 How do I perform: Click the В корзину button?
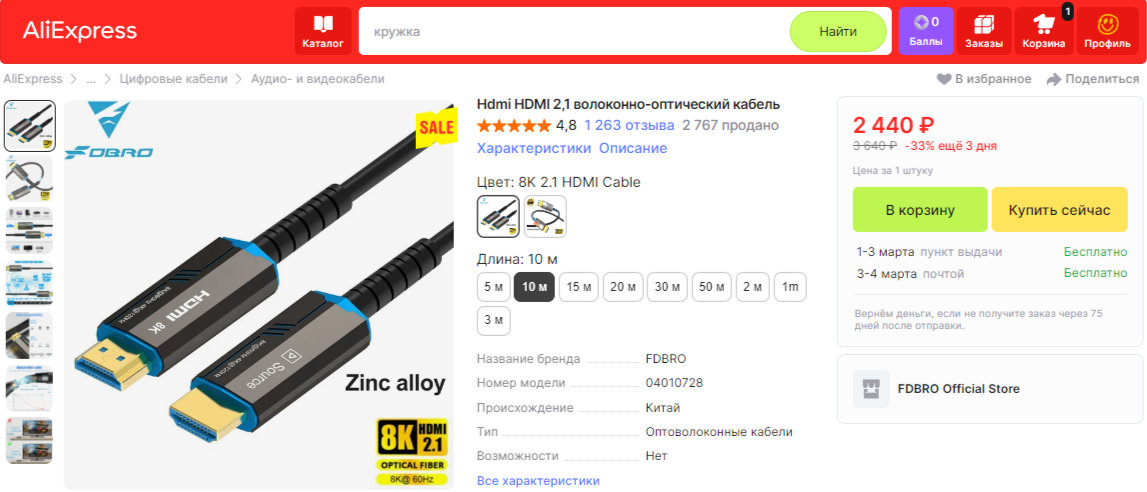click(920, 210)
